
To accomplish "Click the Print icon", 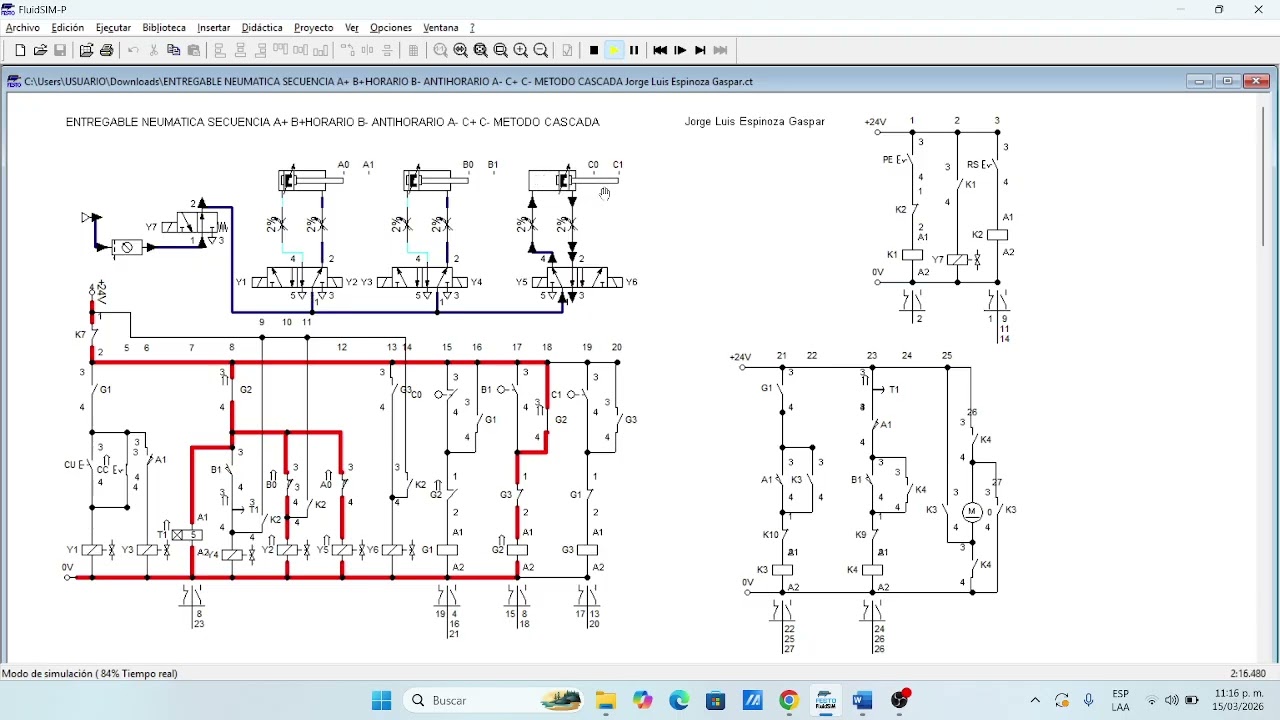I will (x=107, y=50).
